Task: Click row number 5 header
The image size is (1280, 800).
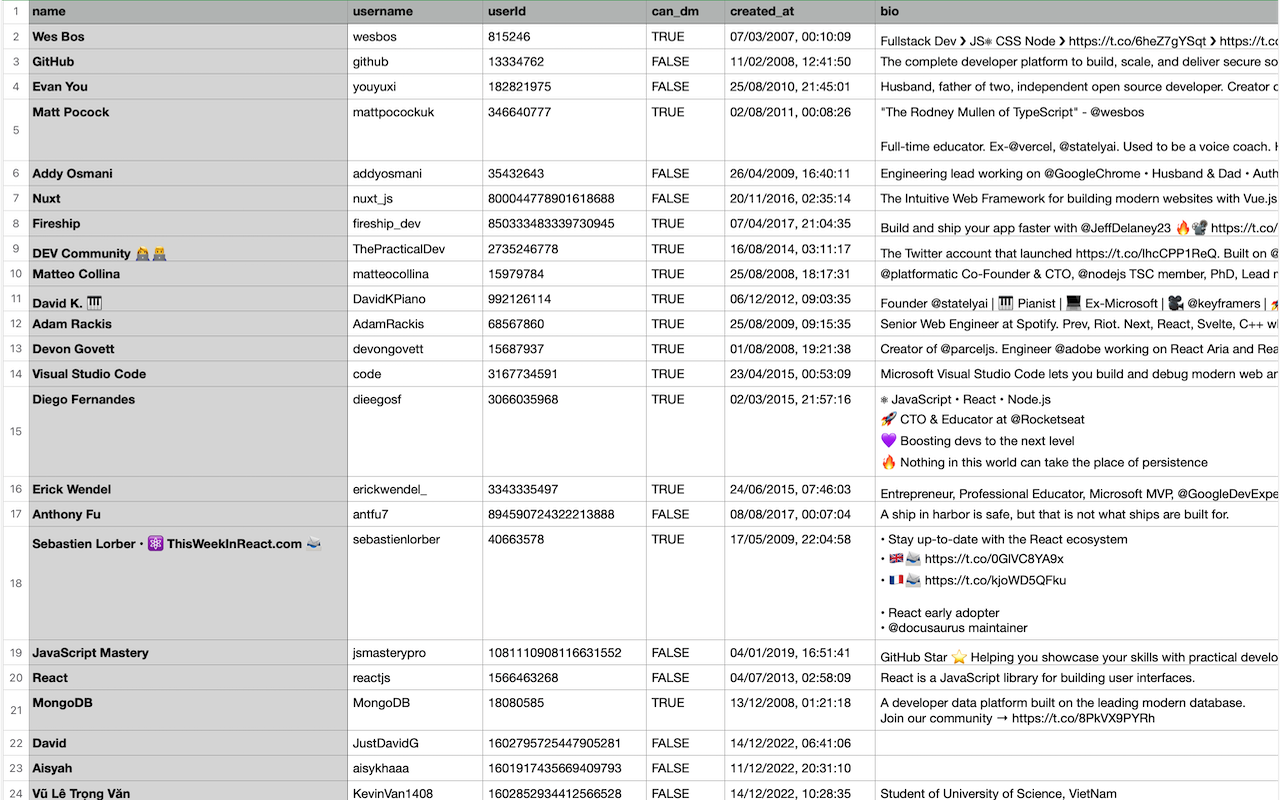Action: pos(15,130)
